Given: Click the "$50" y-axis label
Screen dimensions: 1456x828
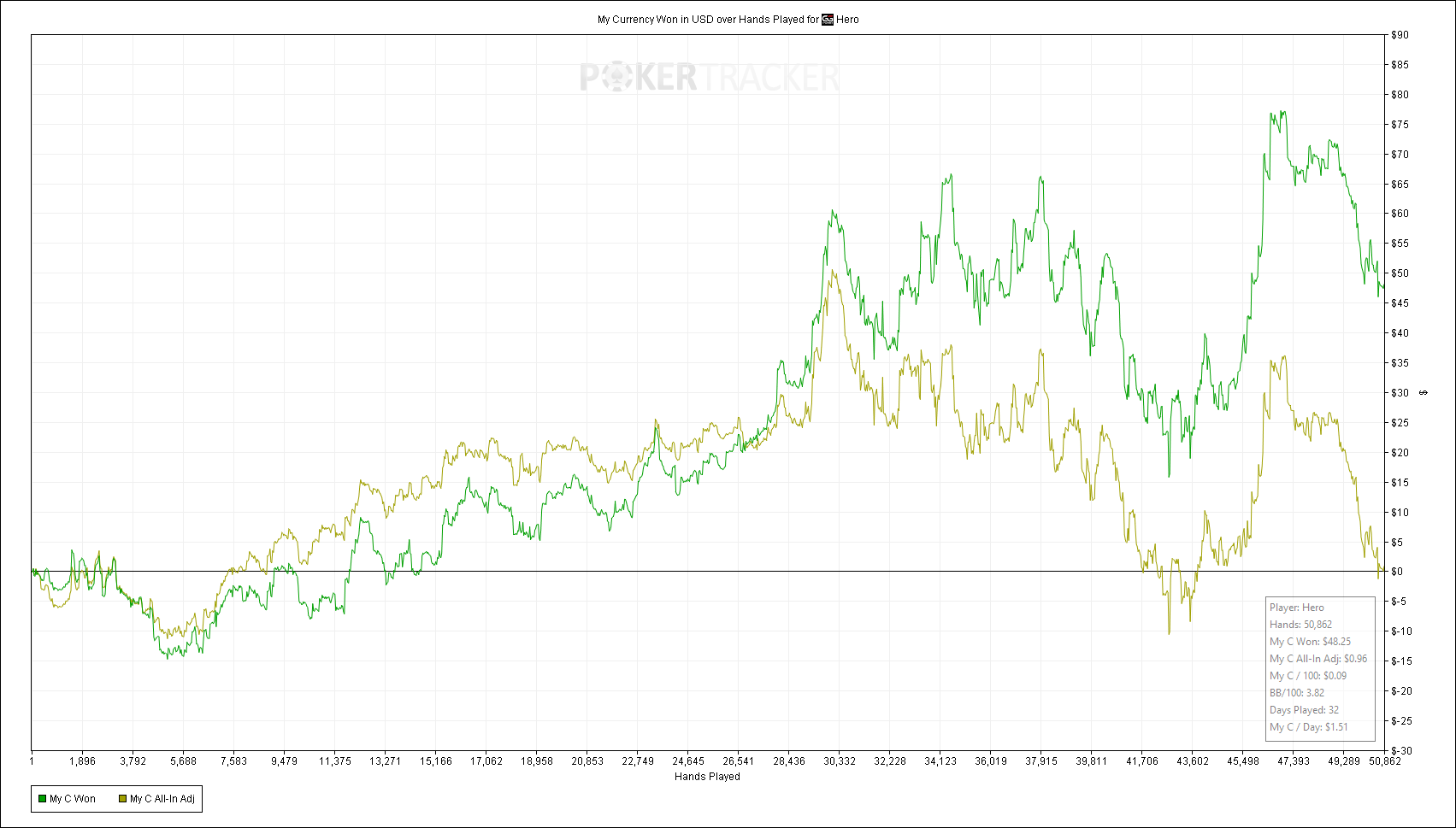Looking at the screenshot, I should point(1400,273).
